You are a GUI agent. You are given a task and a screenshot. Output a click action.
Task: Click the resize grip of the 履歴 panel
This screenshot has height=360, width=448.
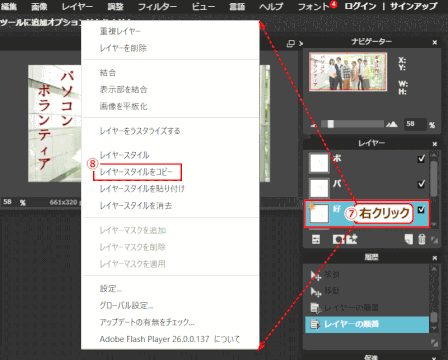pos(434,343)
